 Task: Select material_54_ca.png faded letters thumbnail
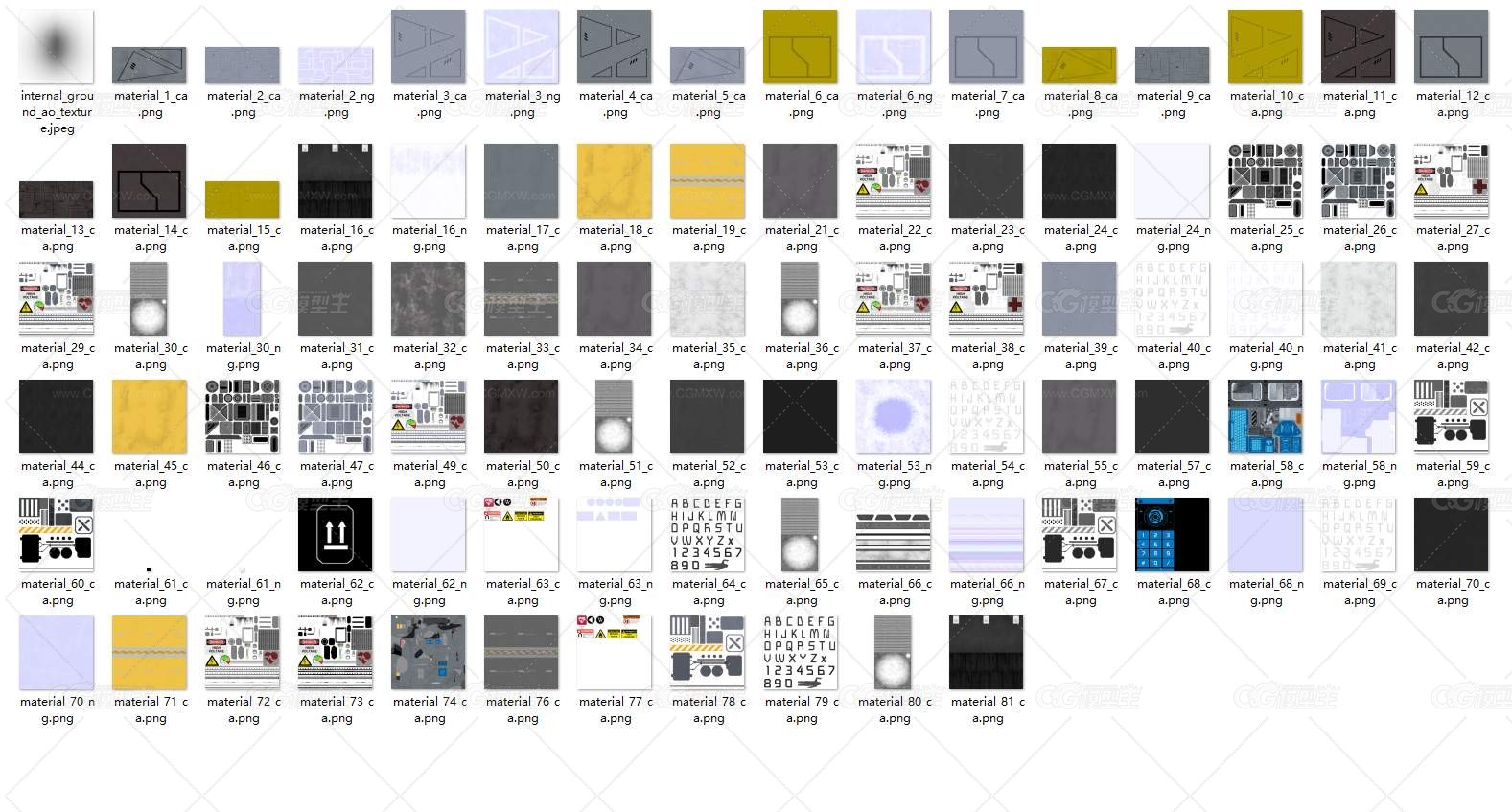click(987, 416)
